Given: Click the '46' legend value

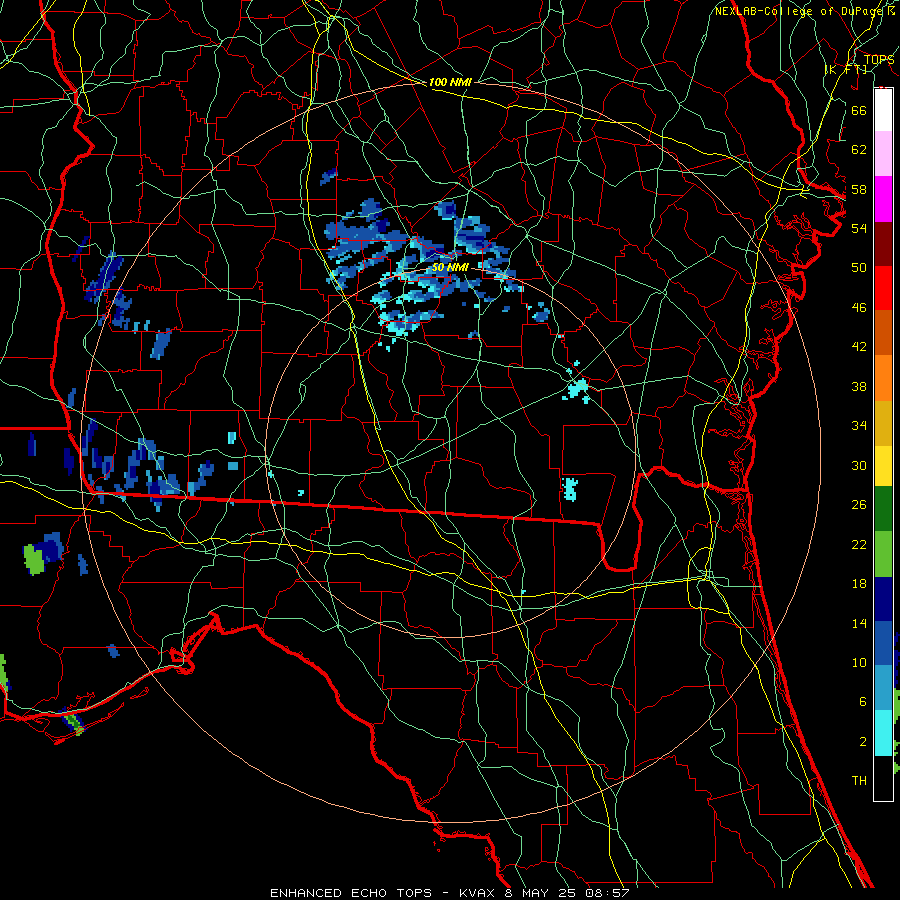Looking at the screenshot, I should (x=859, y=308).
